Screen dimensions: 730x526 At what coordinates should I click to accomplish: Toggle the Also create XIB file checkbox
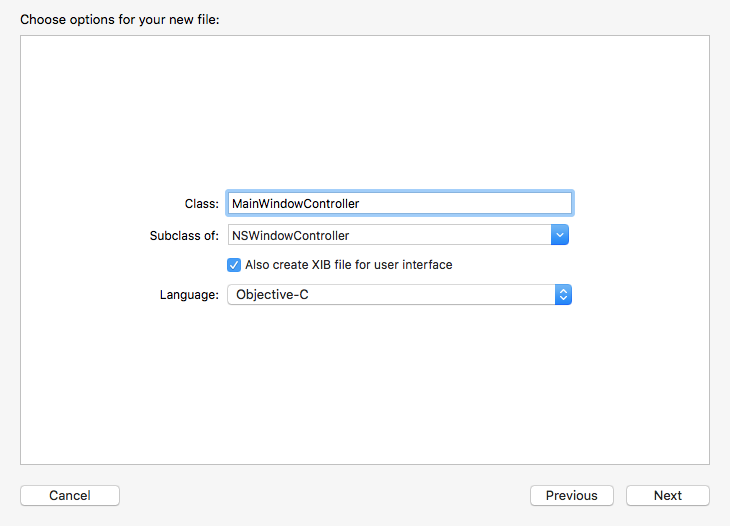(234, 265)
